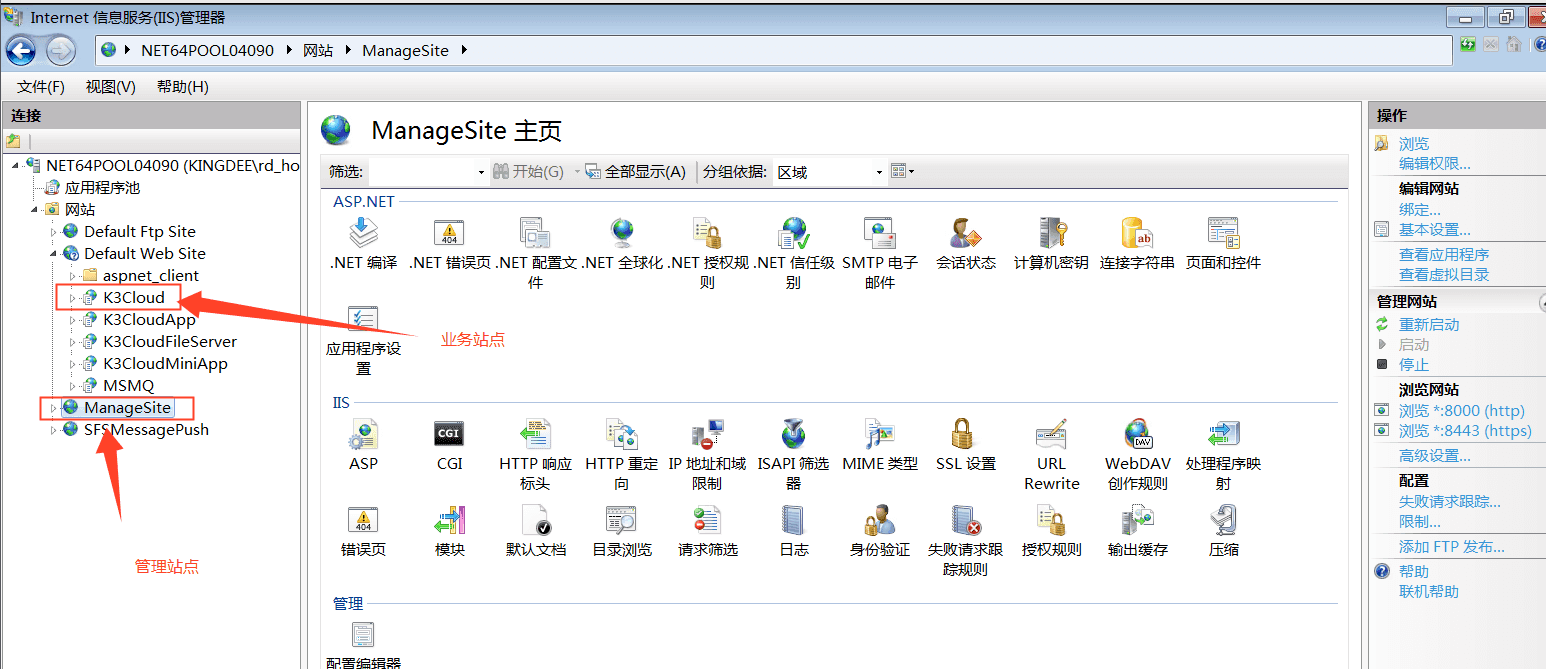This screenshot has width=1546, height=669.
Task: Open the 默认文档 icon
Action: point(535,520)
